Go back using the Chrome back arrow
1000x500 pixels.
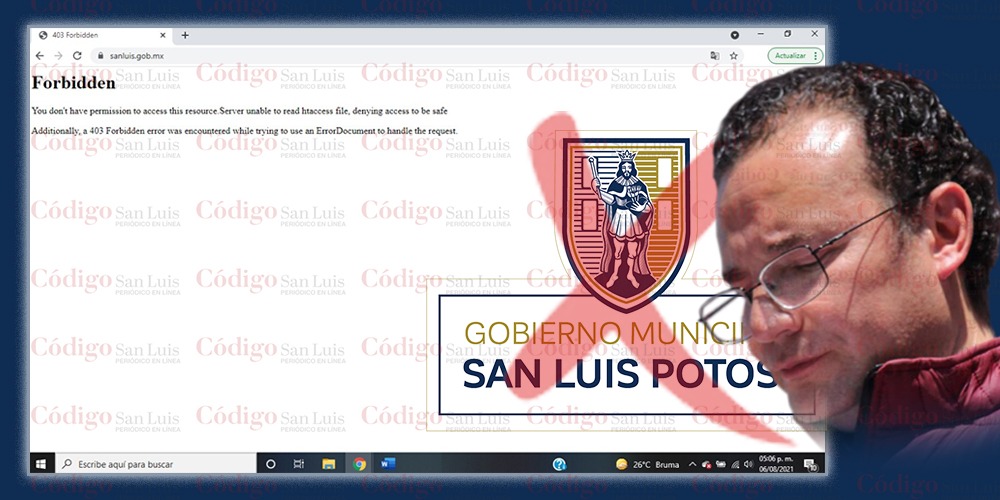click(x=40, y=56)
